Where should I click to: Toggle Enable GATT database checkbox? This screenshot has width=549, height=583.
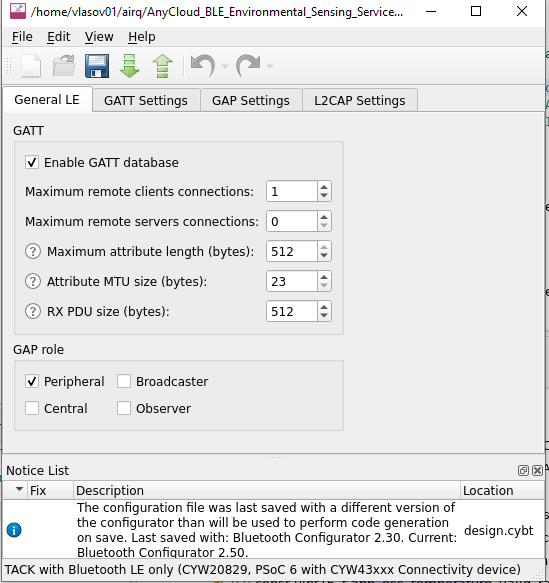click(x=32, y=162)
